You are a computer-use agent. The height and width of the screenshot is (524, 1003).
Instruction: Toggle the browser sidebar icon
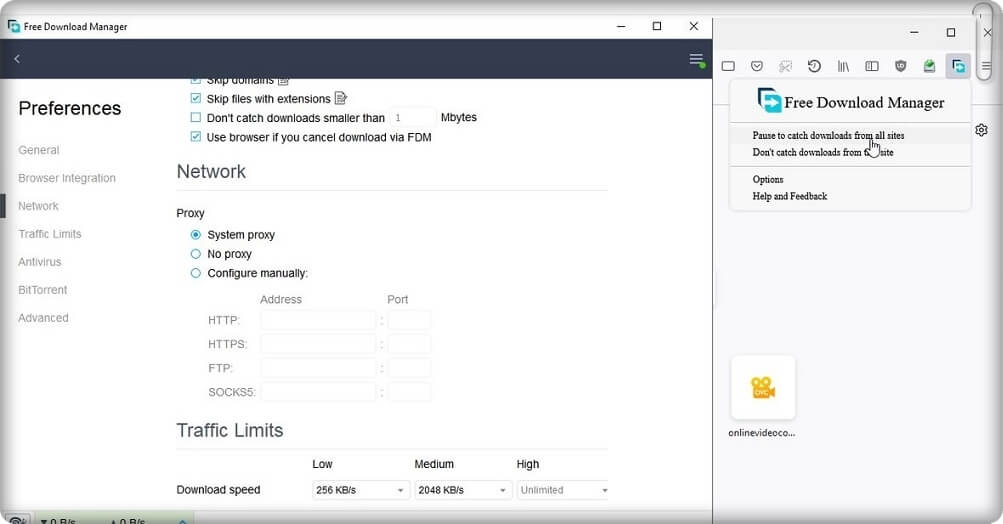872,66
